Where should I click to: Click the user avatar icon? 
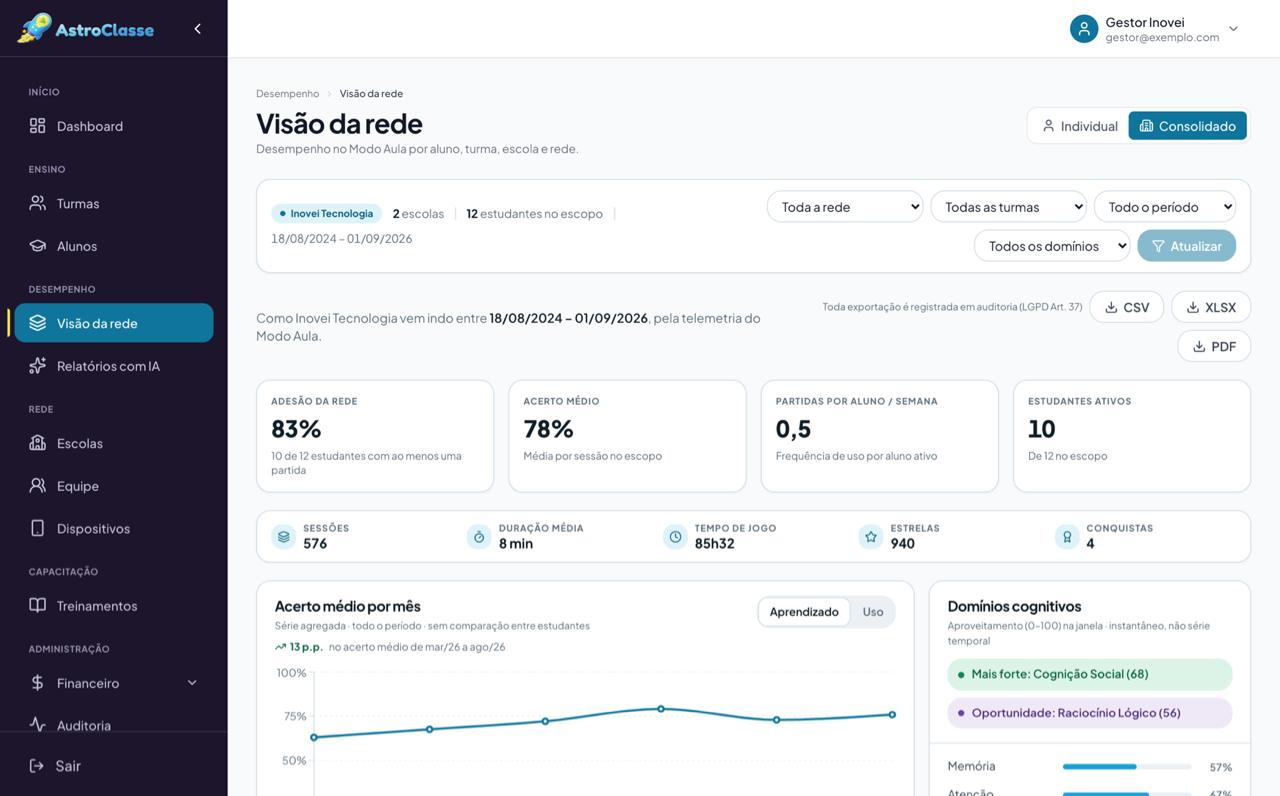pos(1084,29)
